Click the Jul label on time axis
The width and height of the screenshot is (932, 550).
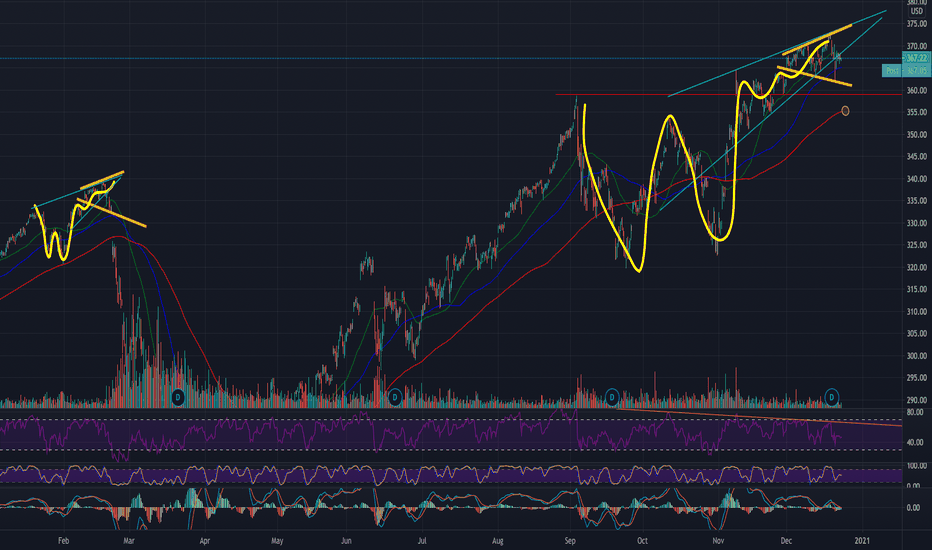pyautogui.click(x=422, y=541)
